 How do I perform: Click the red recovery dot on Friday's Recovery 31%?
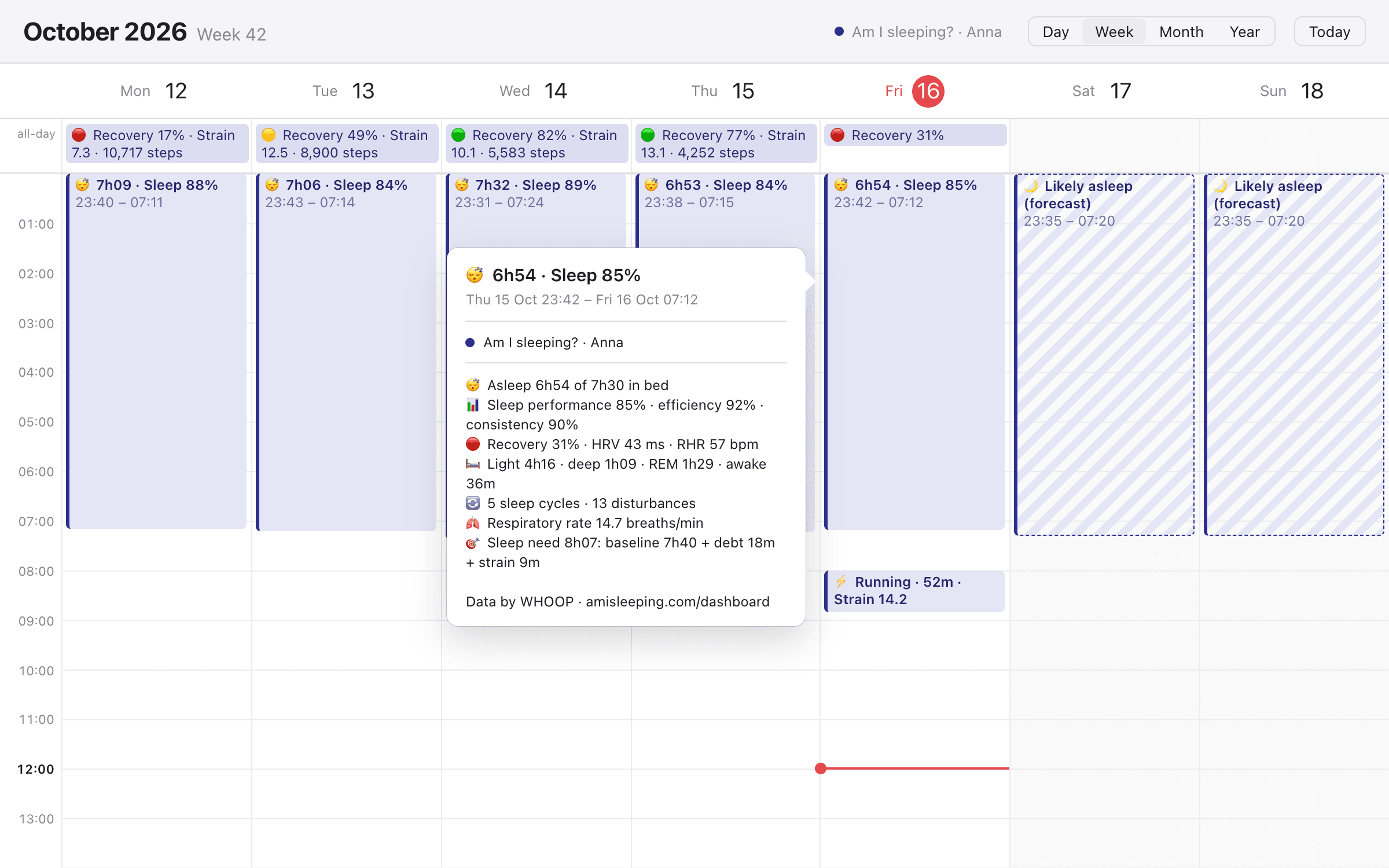[x=837, y=135]
